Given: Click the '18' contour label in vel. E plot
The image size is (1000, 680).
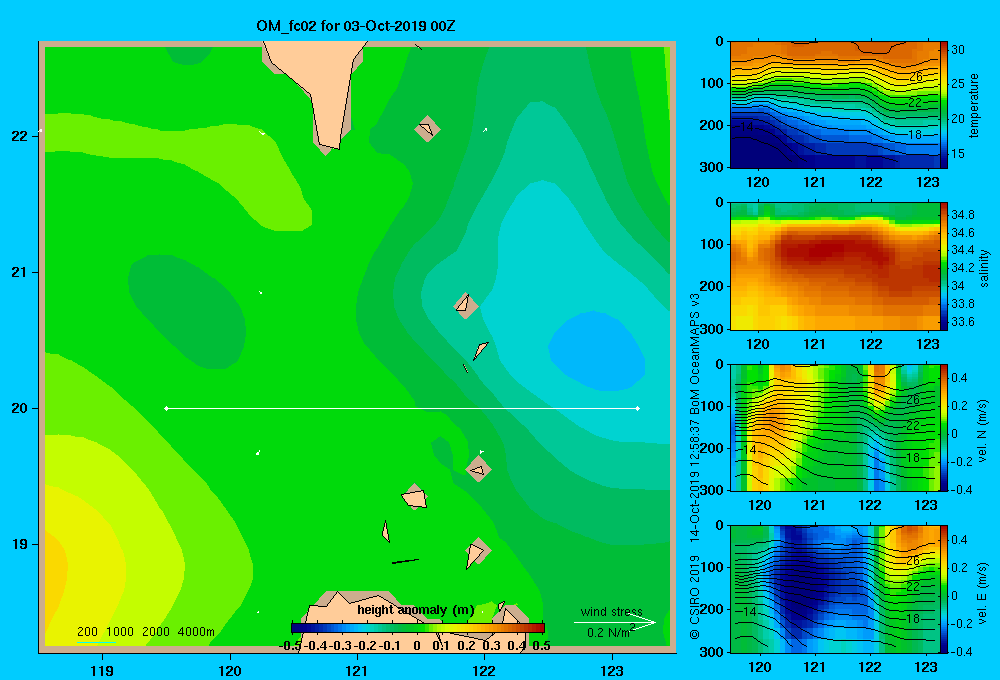Looking at the screenshot, I should coord(913,618).
